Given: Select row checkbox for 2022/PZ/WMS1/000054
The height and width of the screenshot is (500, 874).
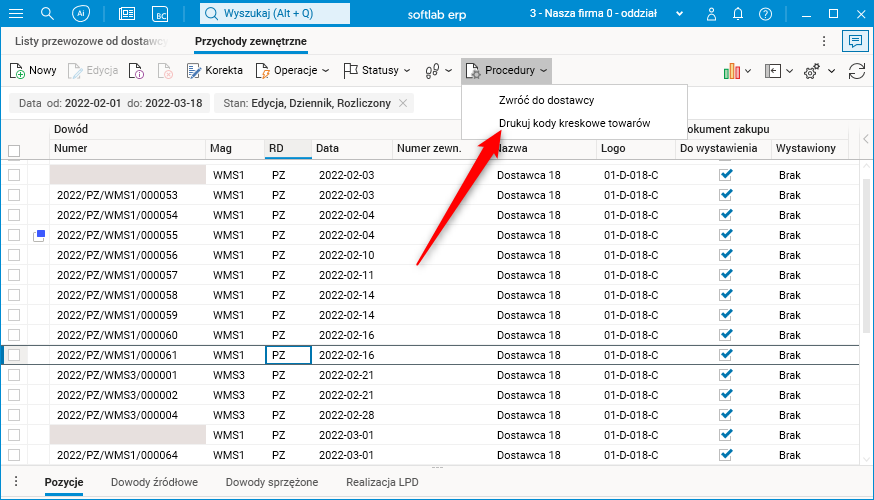Looking at the screenshot, I should pos(14,215).
